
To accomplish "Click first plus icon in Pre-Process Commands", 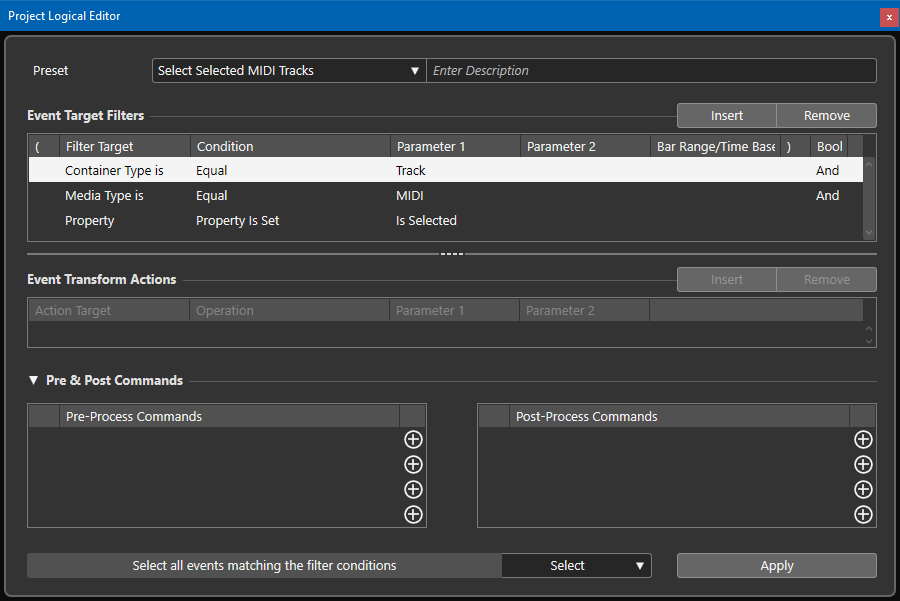I will point(413,440).
